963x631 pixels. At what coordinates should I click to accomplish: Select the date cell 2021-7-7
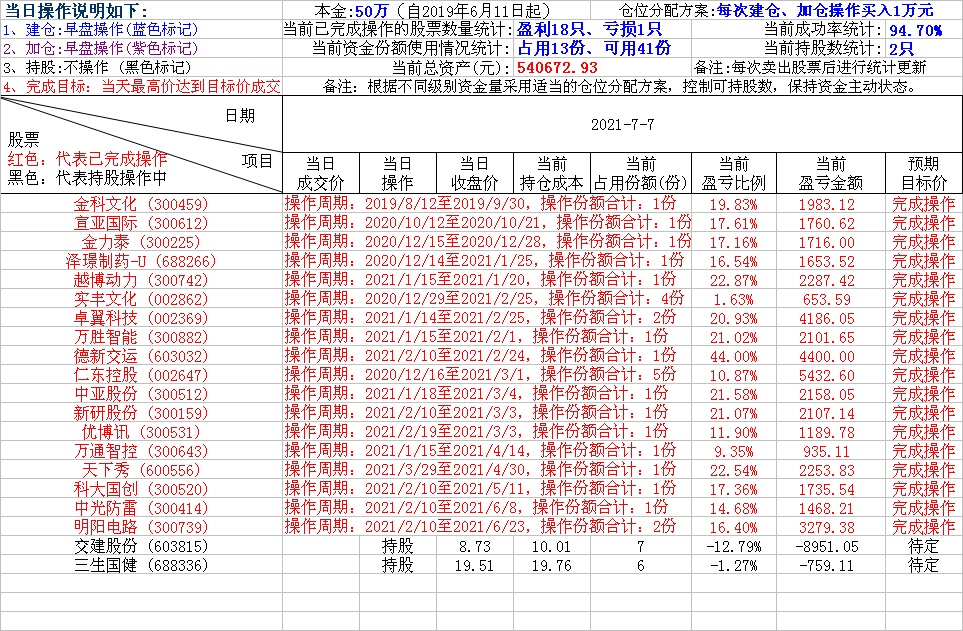622,125
